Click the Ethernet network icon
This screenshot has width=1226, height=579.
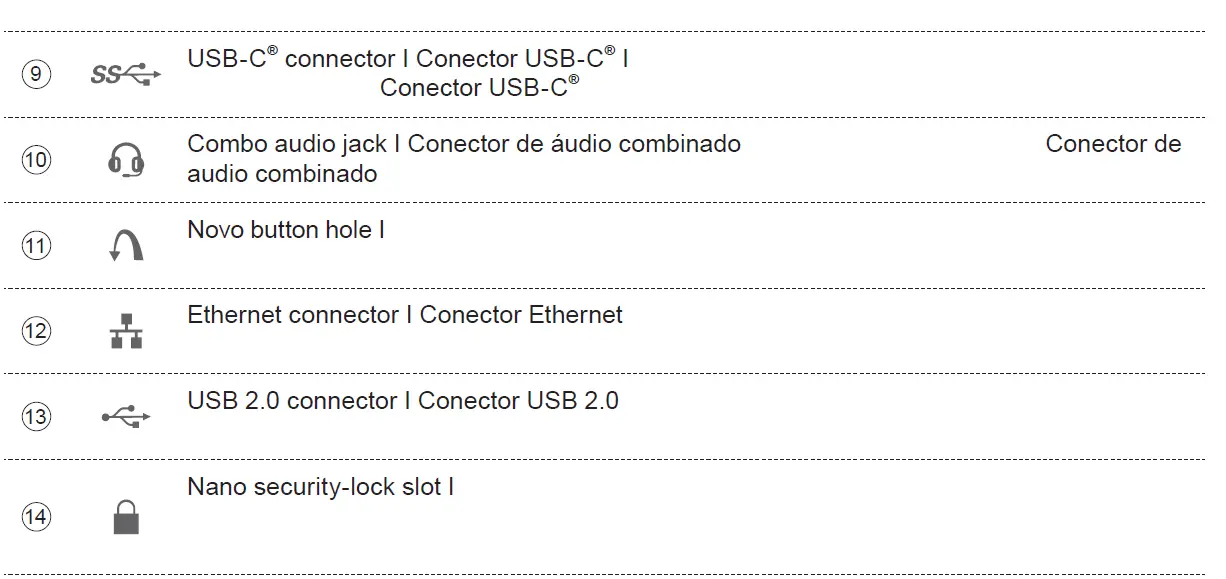click(x=126, y=331)
